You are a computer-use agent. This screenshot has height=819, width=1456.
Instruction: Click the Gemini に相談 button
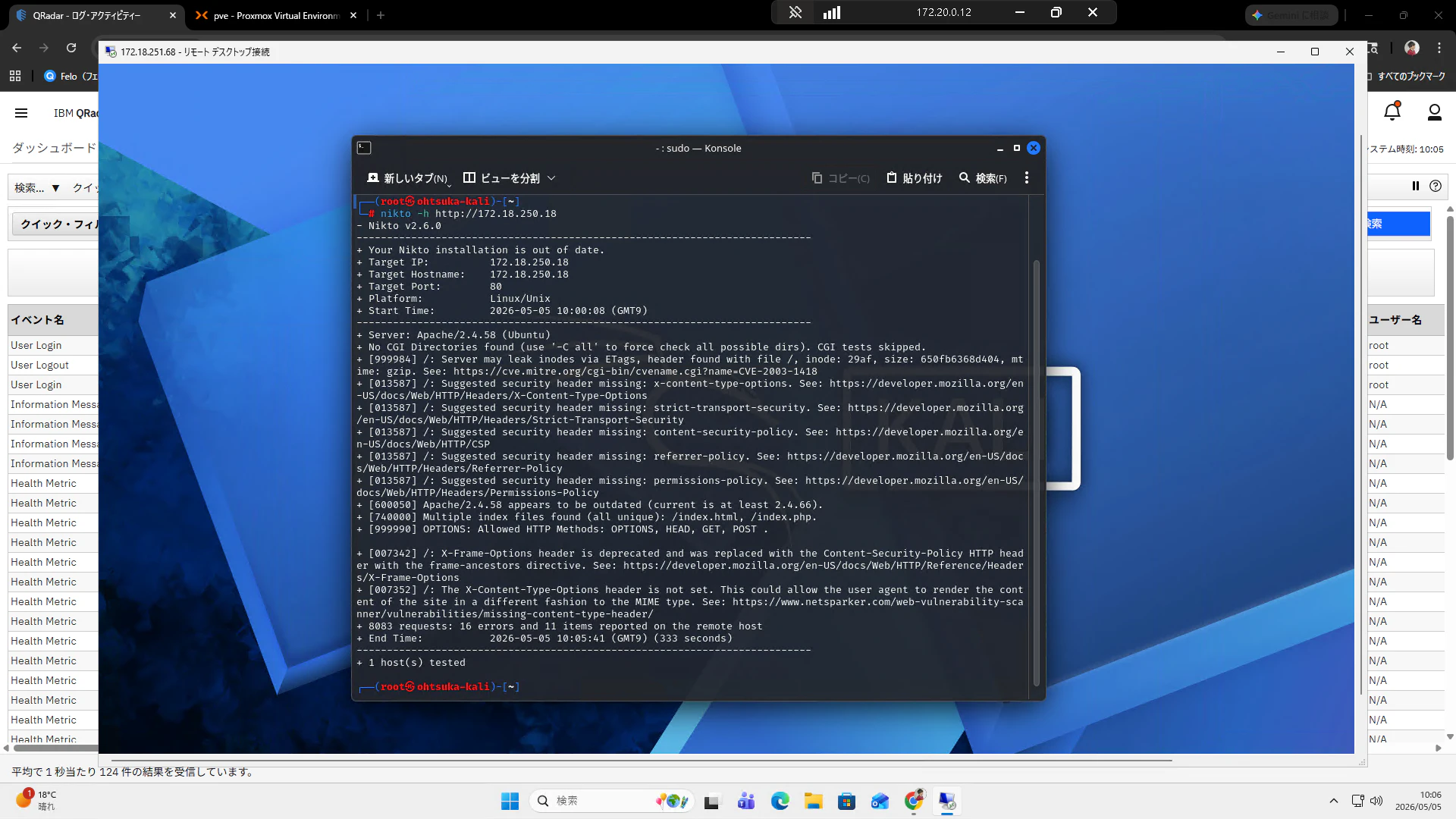point(1291,15)
